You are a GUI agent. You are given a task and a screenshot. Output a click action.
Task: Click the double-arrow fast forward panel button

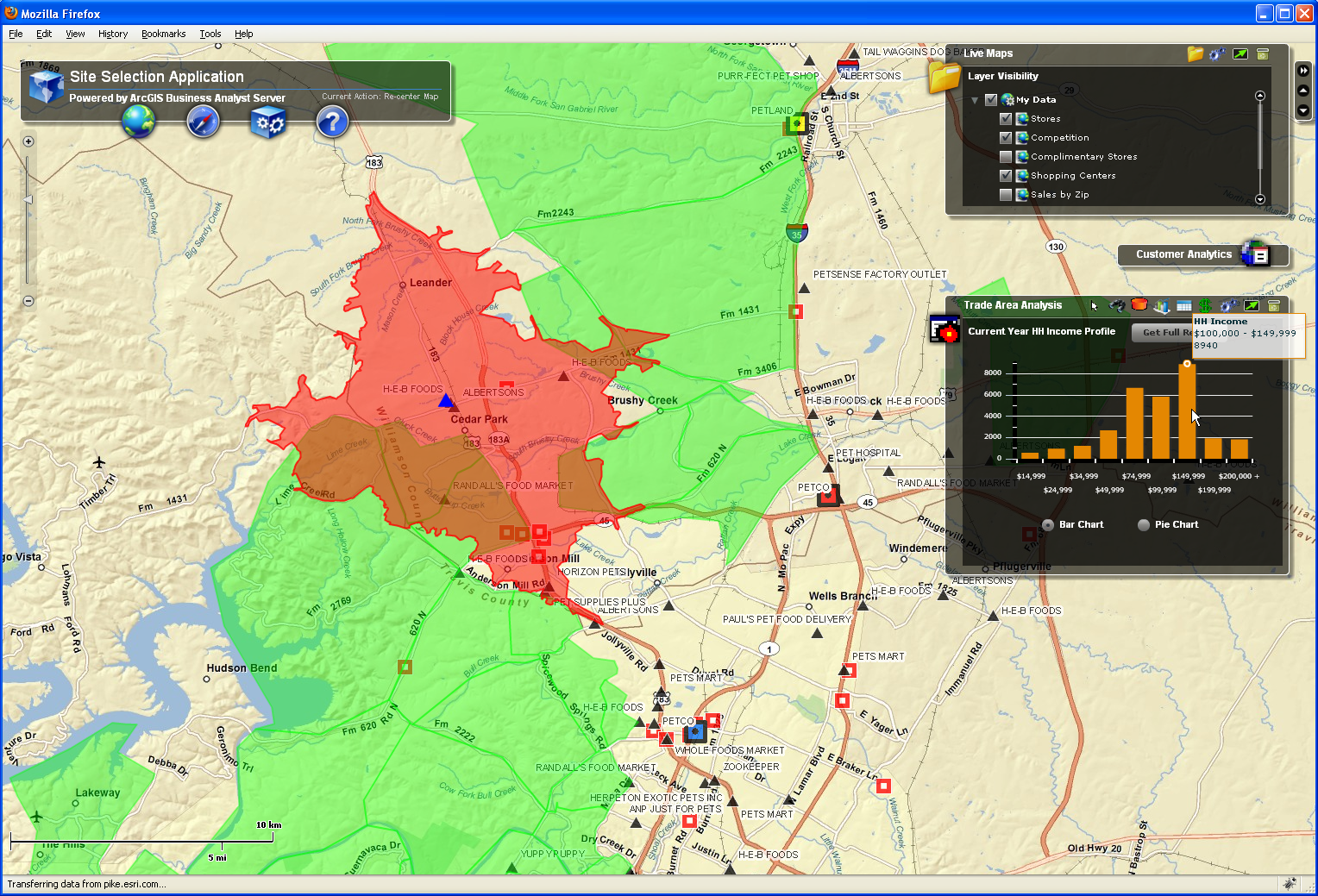[x=1303, y=71]
